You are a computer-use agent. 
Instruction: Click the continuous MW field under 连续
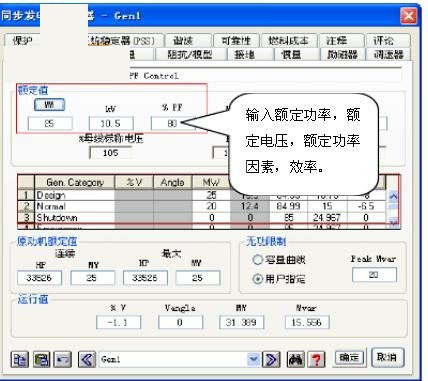[x=92, y=278]
